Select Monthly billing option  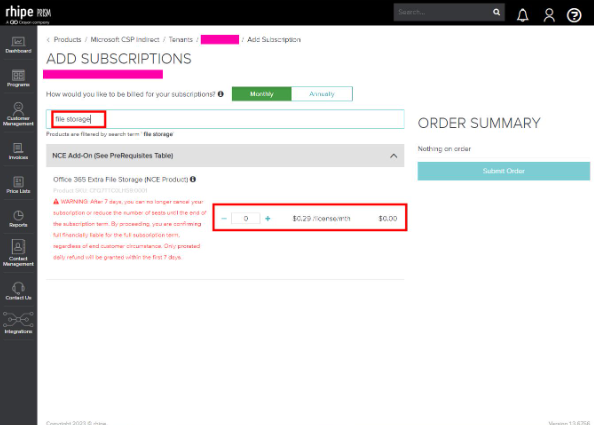[262, 94]
